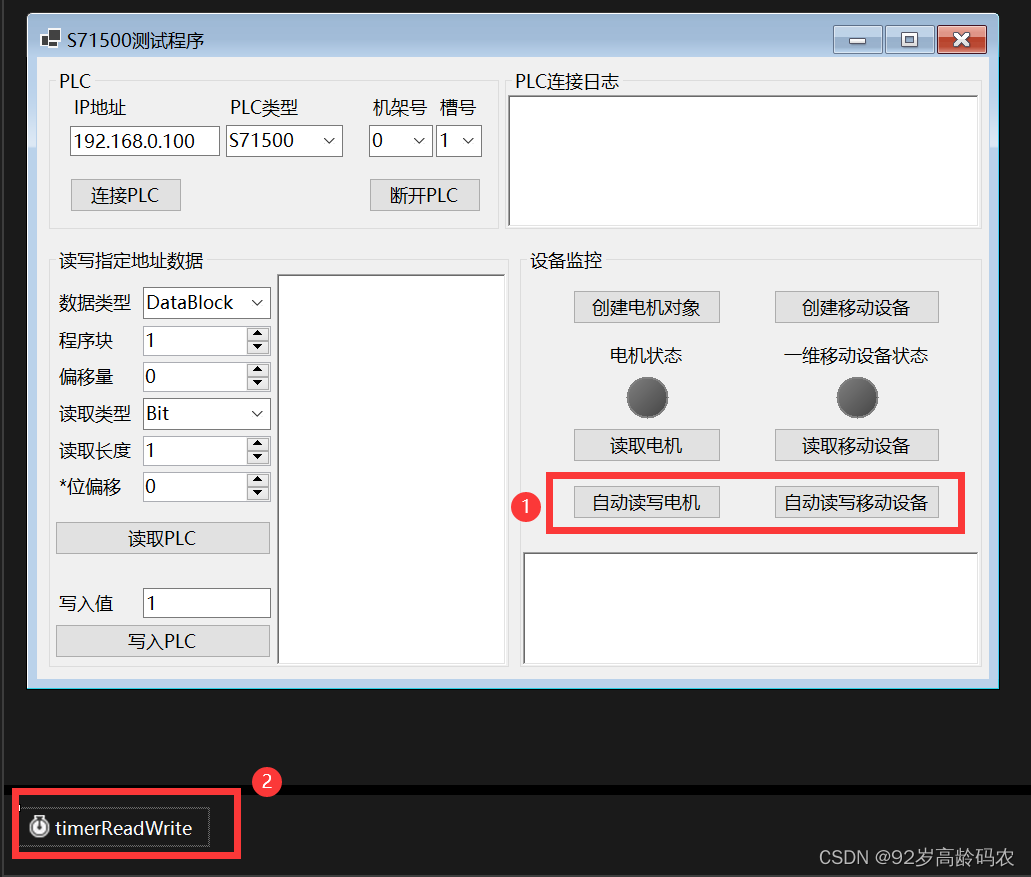Image resolution: width=1031 pixels, height=877 pixels.
Task: Increase the 程序块 value with up arrow
Action: pos(258,334)
